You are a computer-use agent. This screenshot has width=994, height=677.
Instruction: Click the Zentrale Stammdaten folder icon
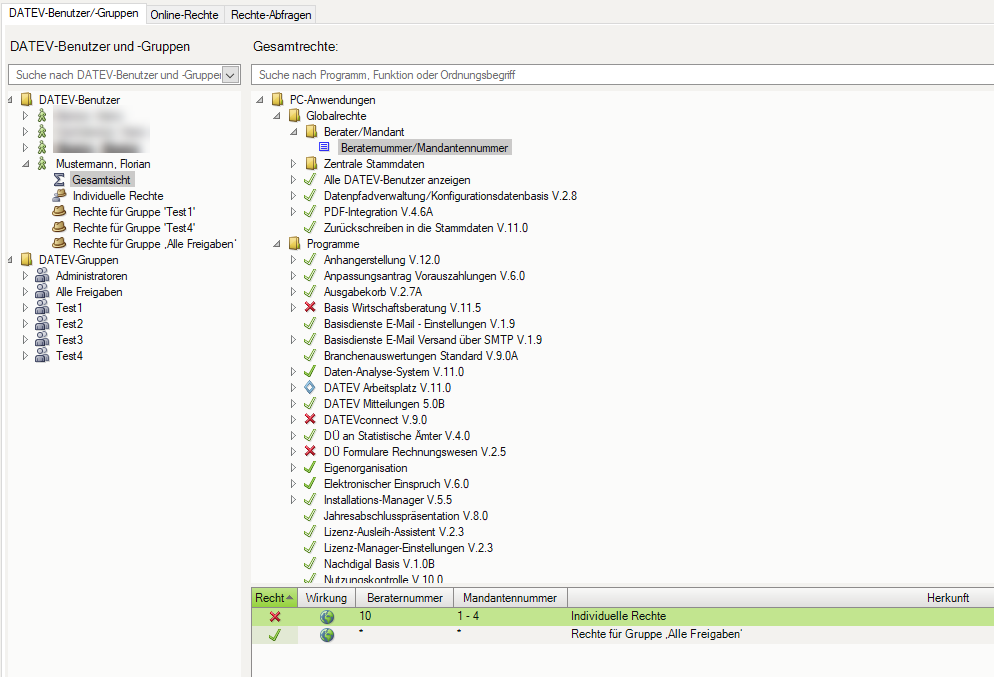[x=311, y=164]
